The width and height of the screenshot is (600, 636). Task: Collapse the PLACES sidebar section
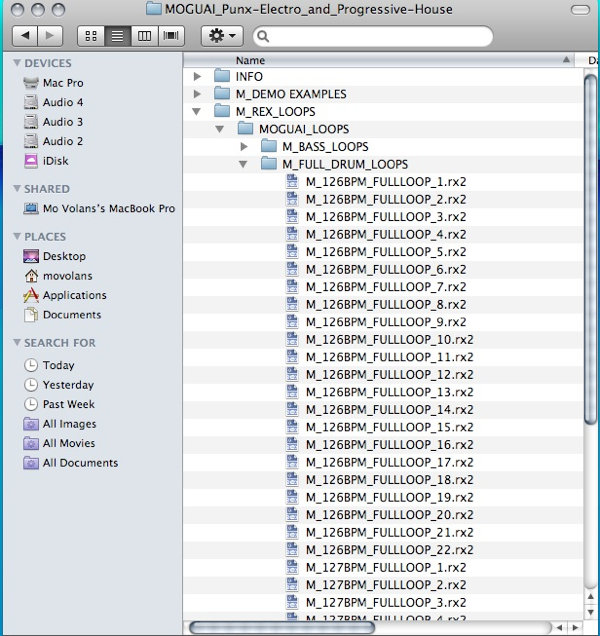tap(17, 236)
